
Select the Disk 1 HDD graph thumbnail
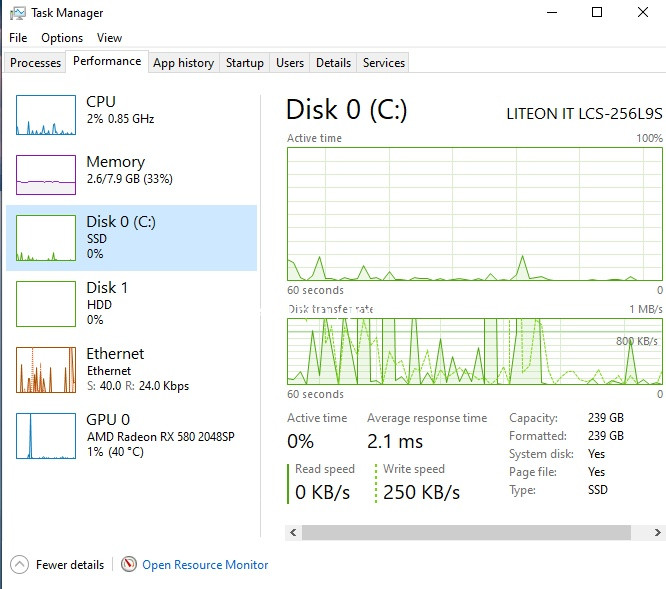coord(46,304)
